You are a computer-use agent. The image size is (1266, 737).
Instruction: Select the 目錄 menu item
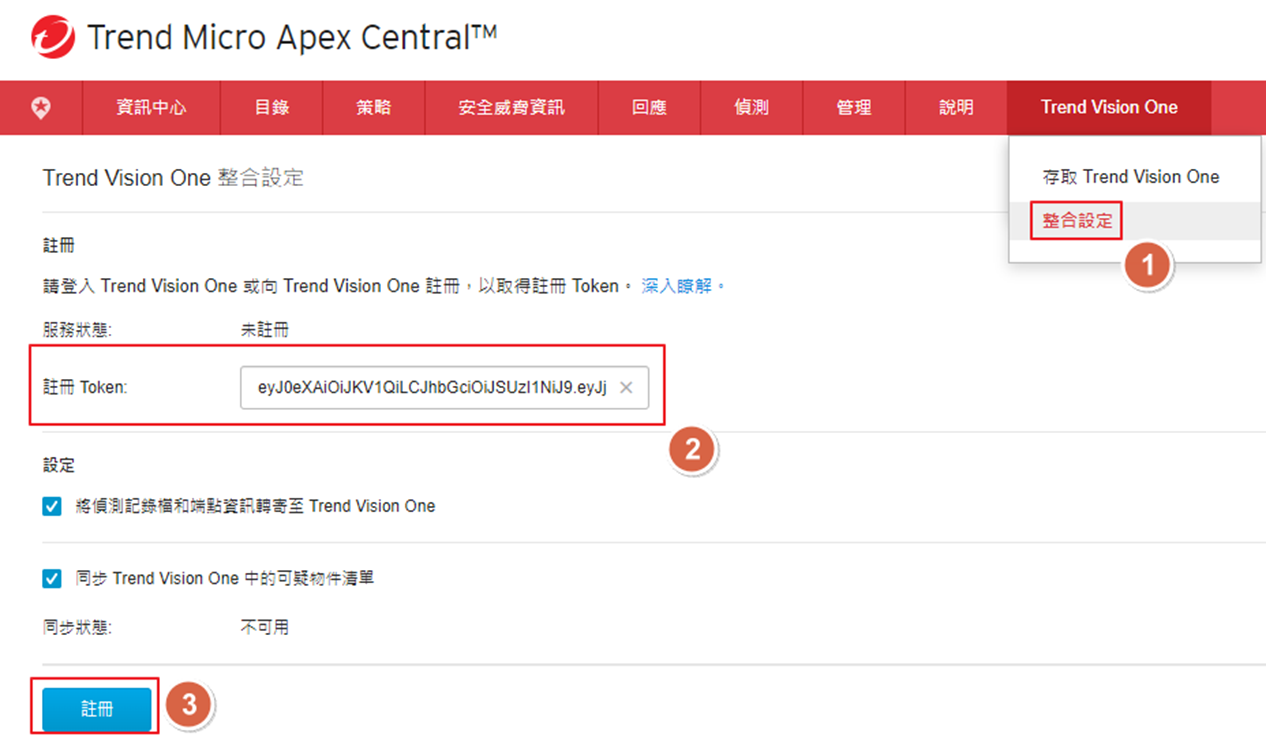[x=271, y=108]
